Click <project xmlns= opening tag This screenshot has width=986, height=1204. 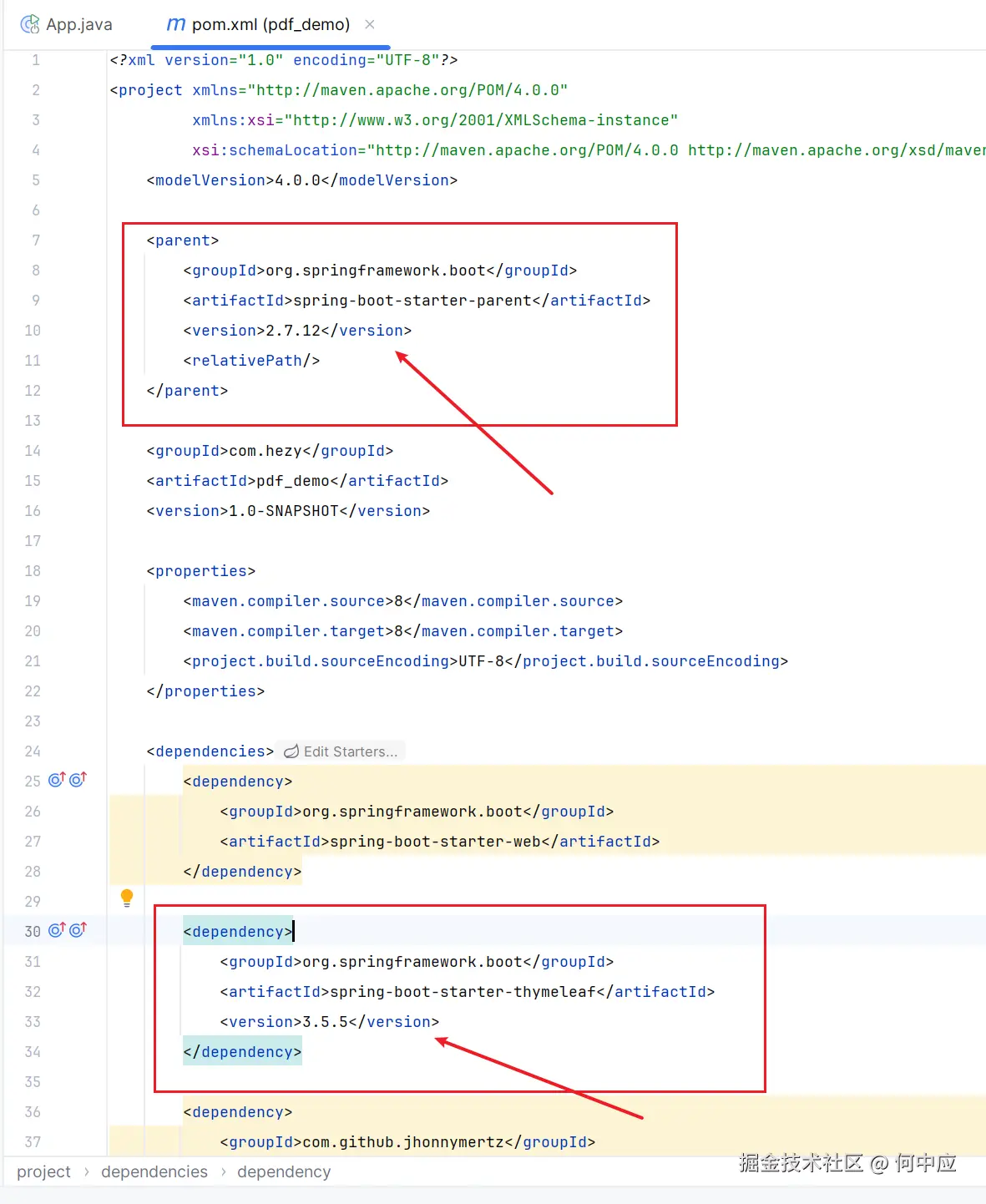[339, 90]
